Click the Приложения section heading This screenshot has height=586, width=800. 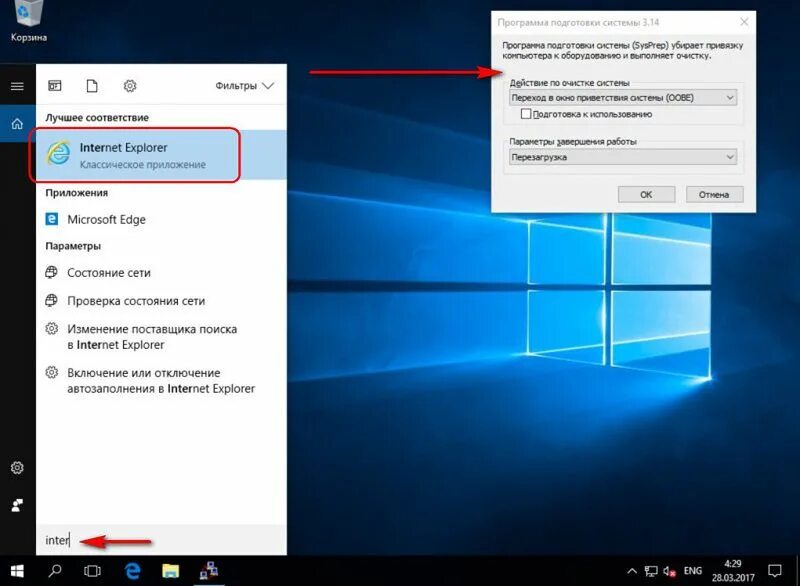click(x=77, y=193)
